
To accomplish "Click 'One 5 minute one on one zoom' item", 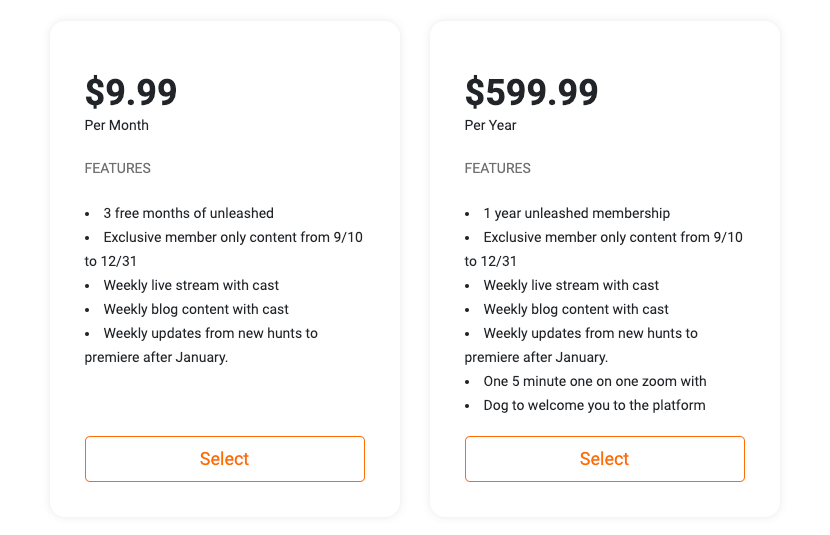I will coord(594,381).
